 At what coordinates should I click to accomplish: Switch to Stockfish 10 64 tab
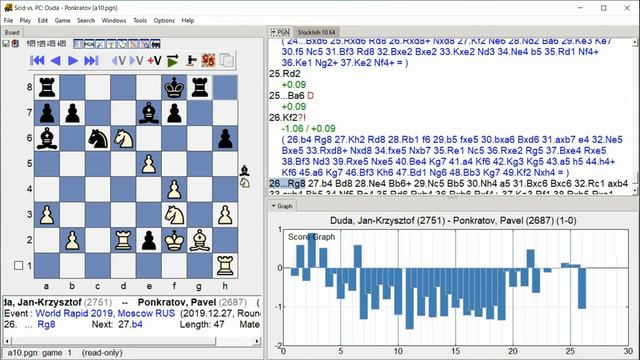point(316,32)
